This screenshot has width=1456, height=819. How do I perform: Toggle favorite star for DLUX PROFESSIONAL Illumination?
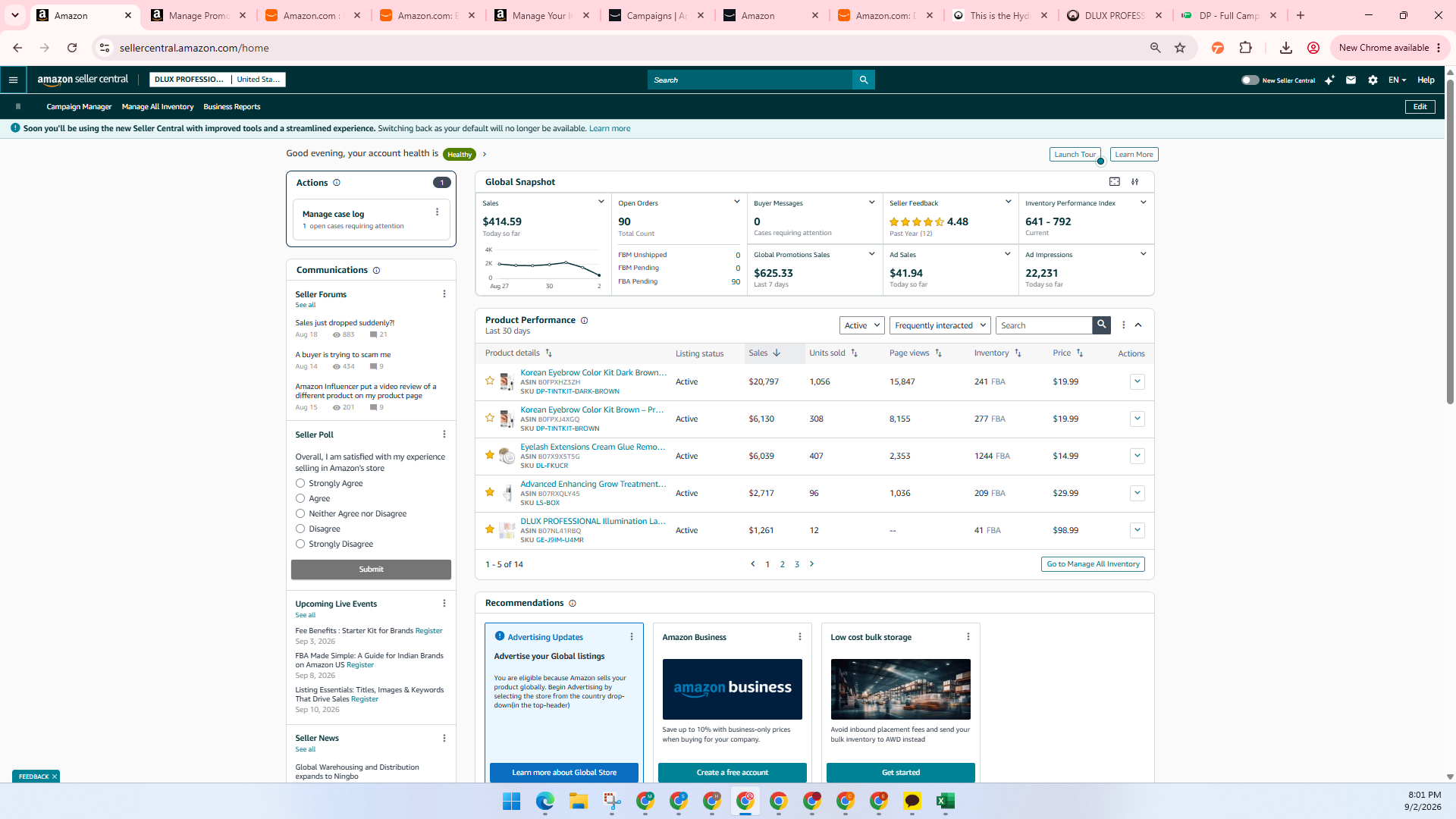pyautogui.click(x=490, y=529)
